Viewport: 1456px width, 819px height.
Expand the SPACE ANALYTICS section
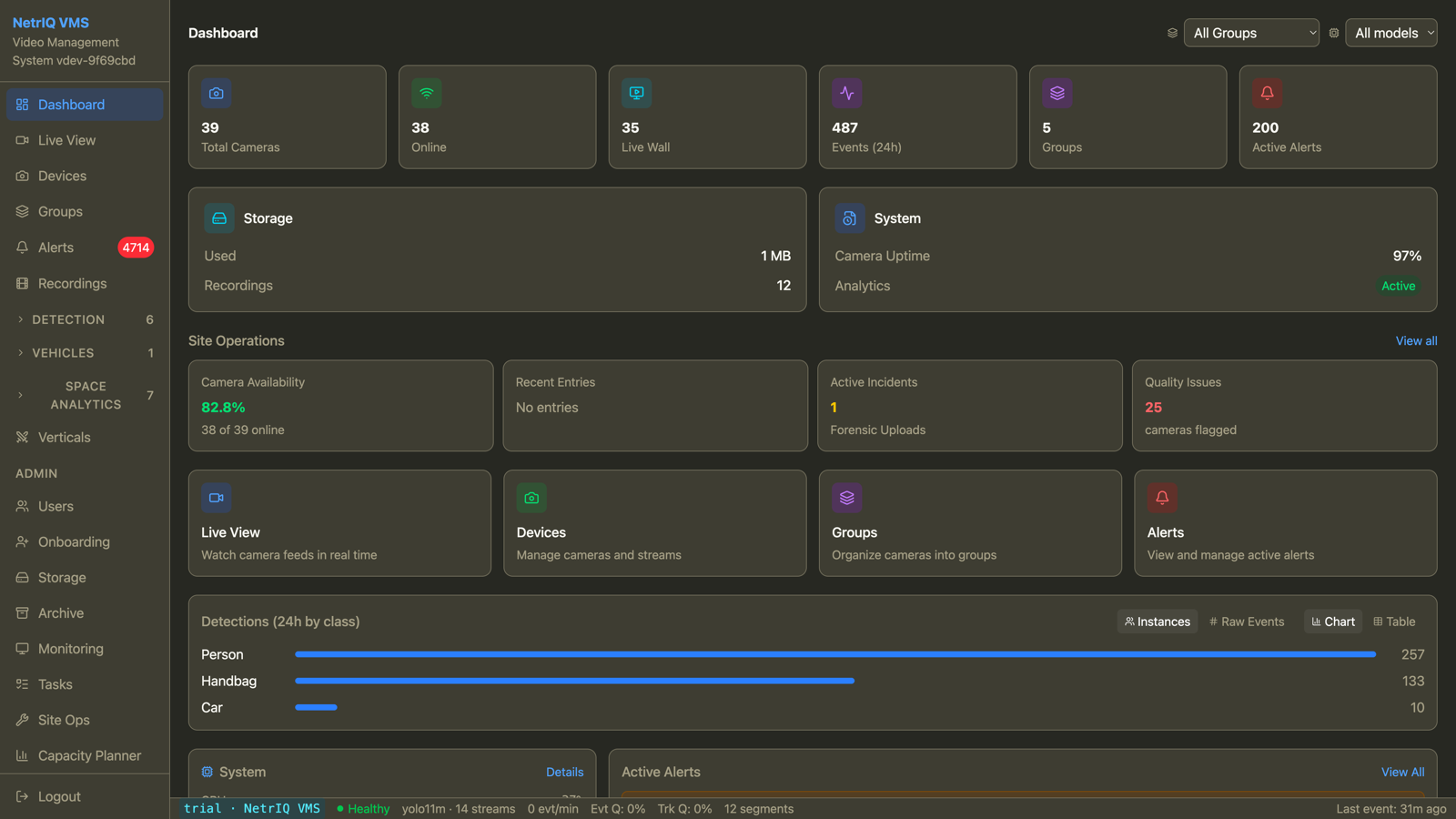pos(85,395)
